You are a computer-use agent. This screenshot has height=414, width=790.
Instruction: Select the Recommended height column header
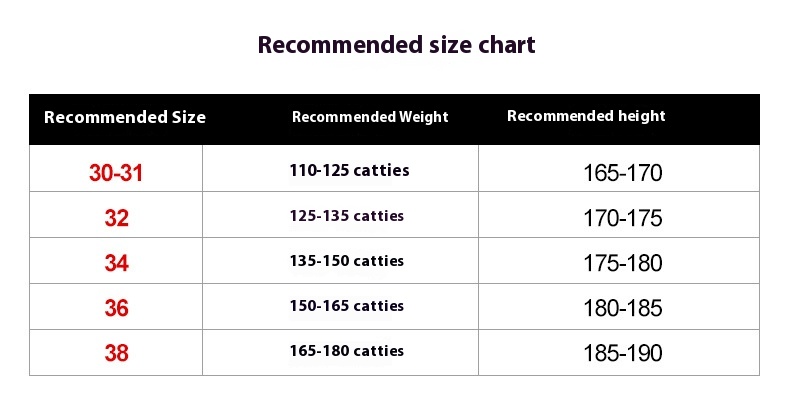586,116
